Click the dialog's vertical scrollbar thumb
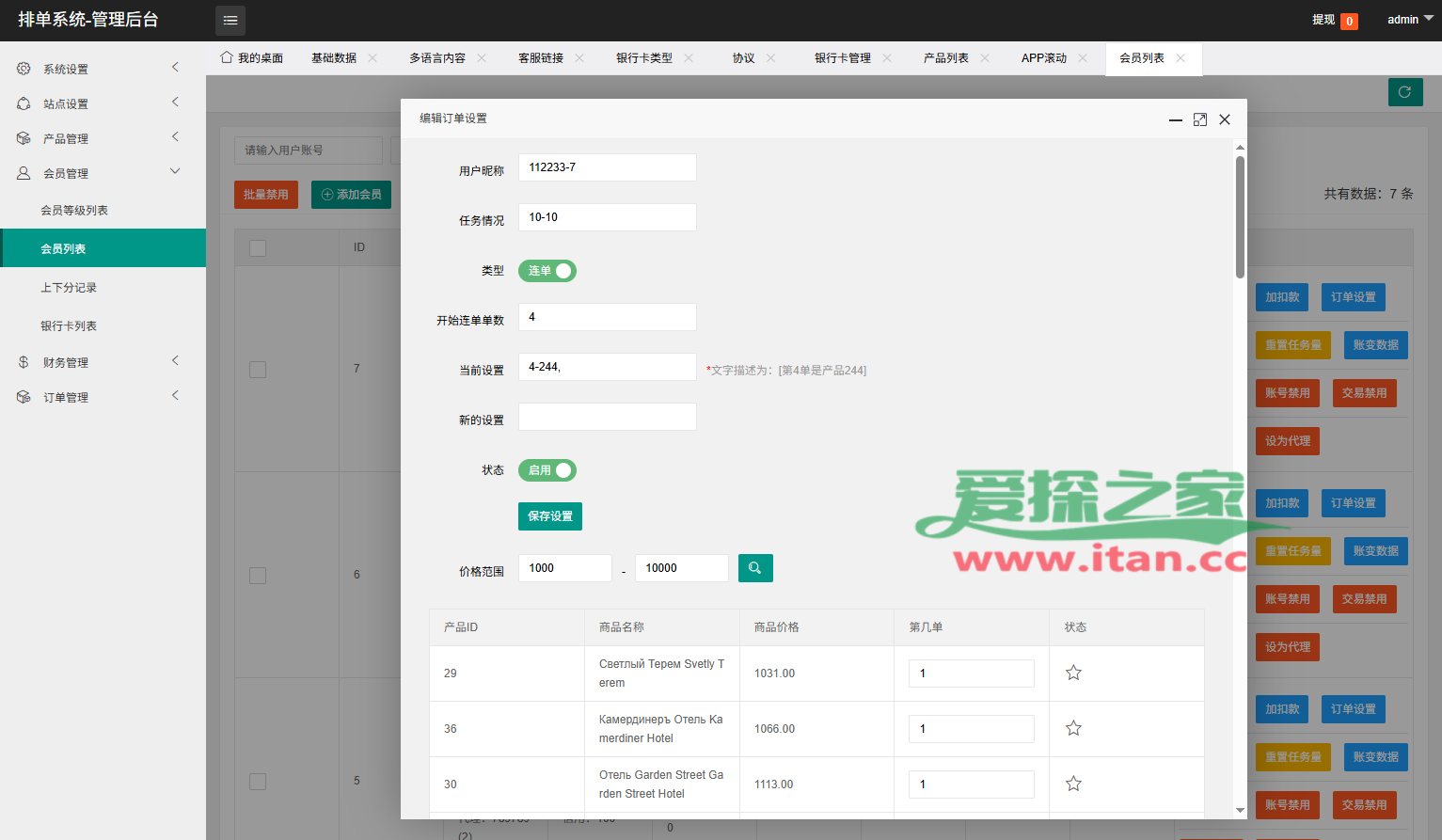1442x840 pixels. [1240, 216]
